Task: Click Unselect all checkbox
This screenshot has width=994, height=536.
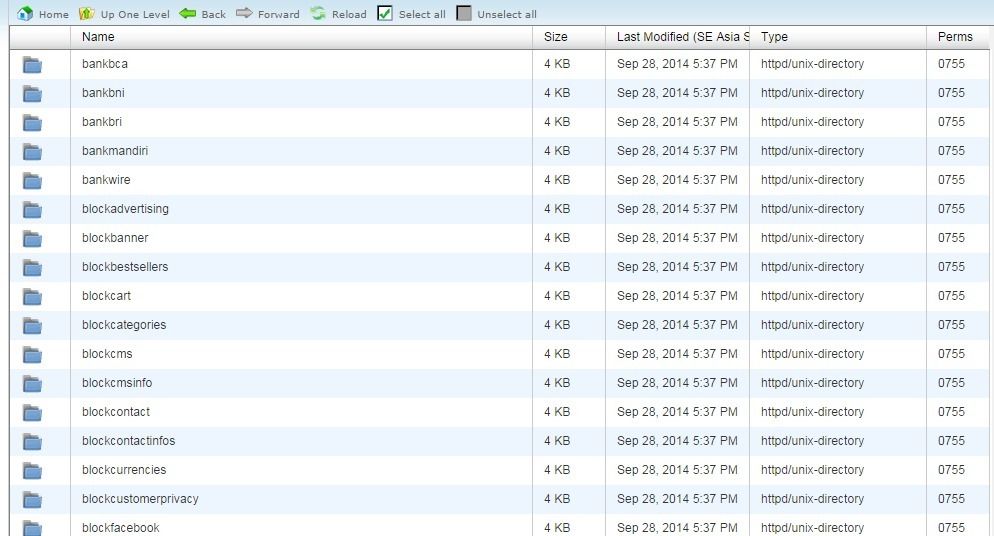Action: pyautogui.click(x=464, y=14)
